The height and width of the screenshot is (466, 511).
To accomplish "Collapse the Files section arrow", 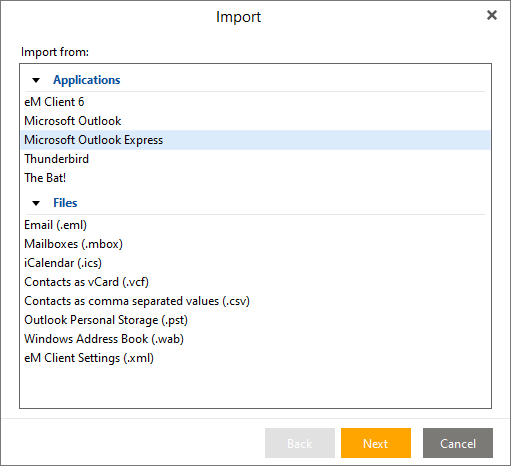I will [36, 203].
